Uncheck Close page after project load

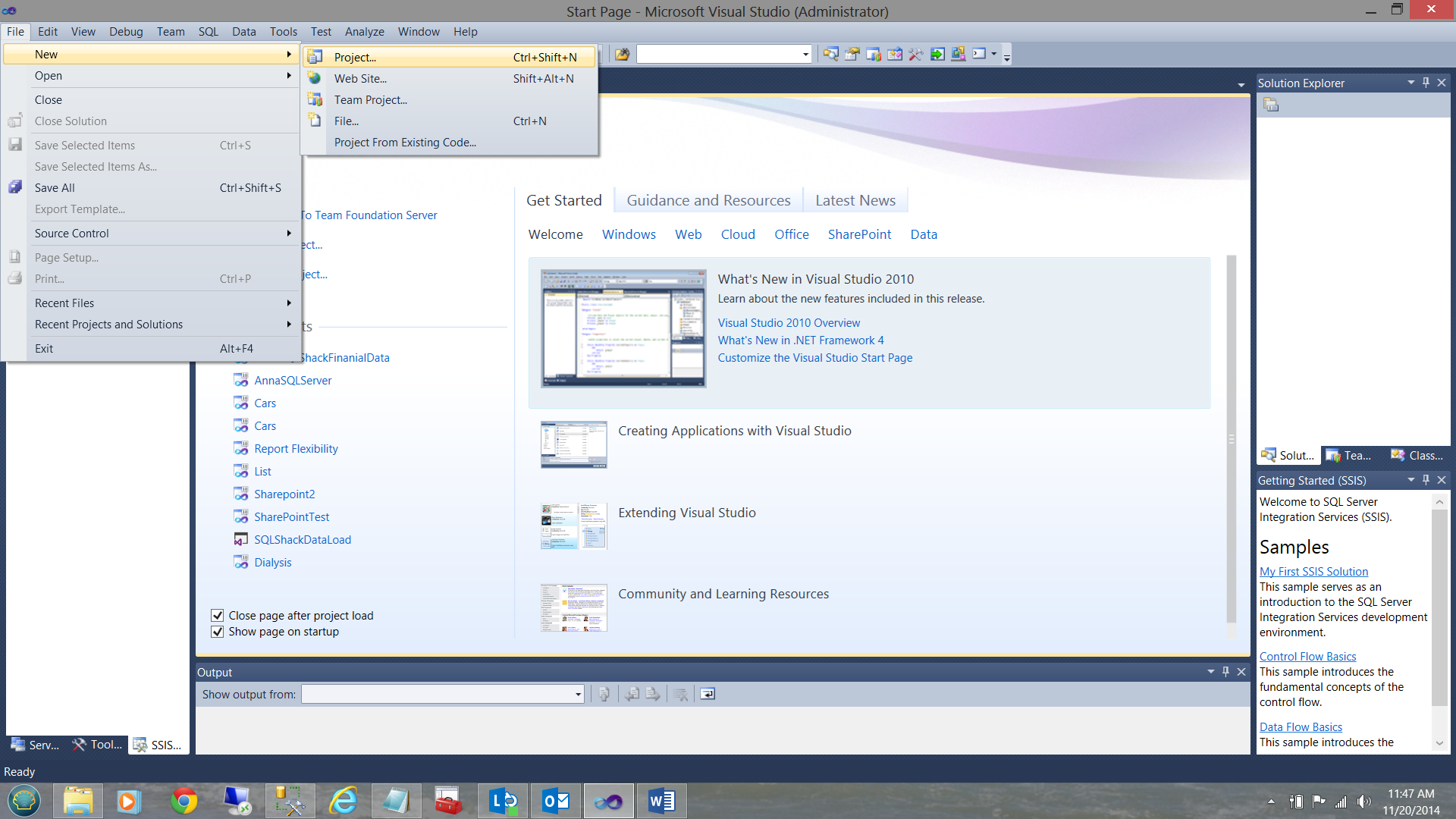tap(218, 616)
